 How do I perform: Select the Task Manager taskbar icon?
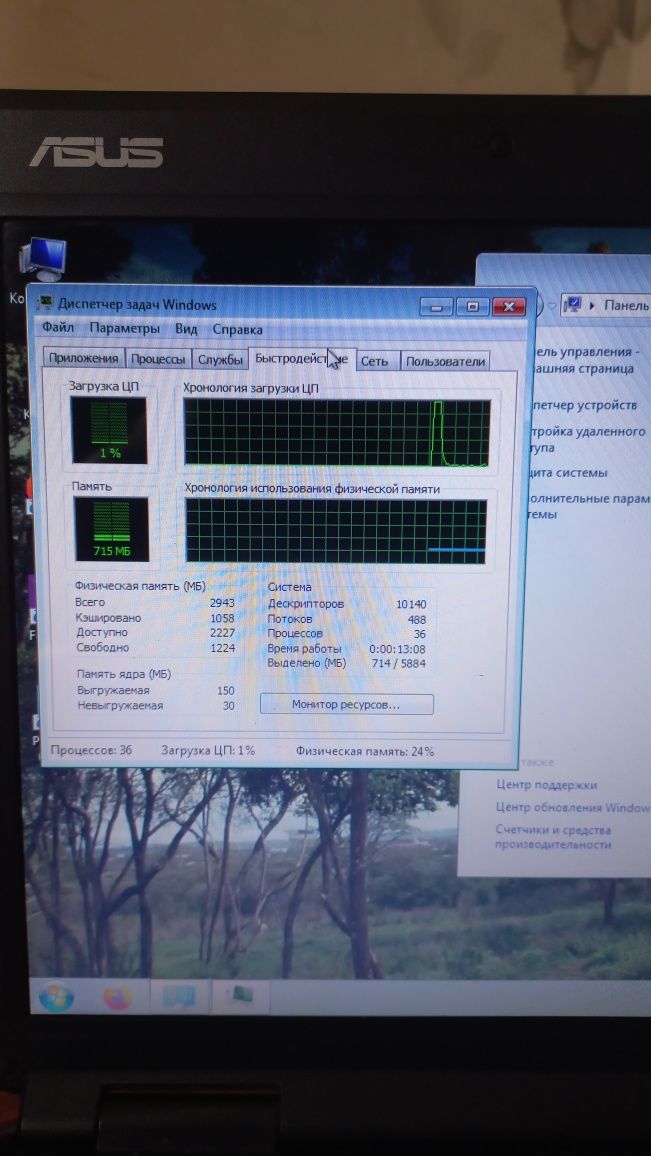click(x=240, y=997)
